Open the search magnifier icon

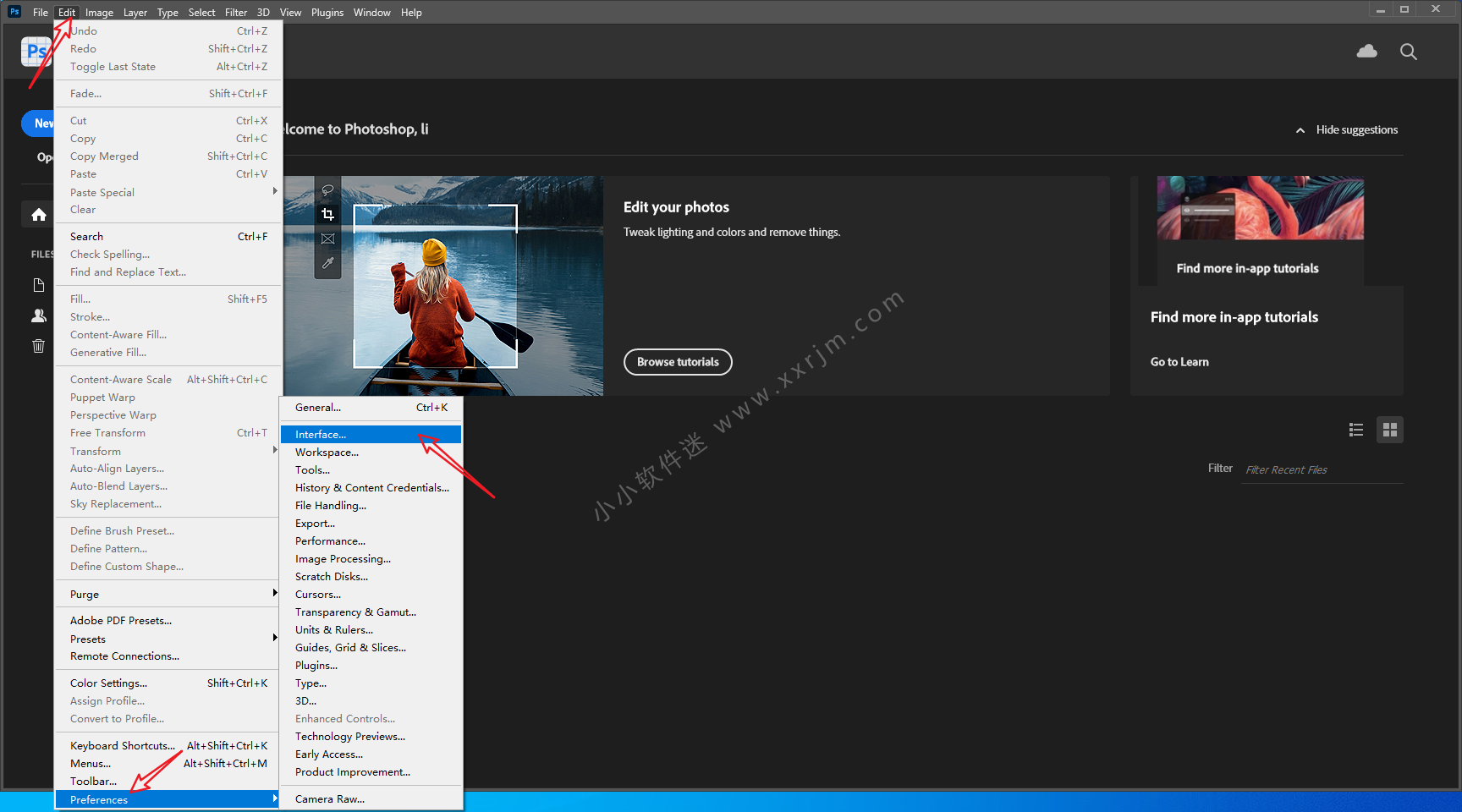pyautogui.click(x=1409, y=52)
